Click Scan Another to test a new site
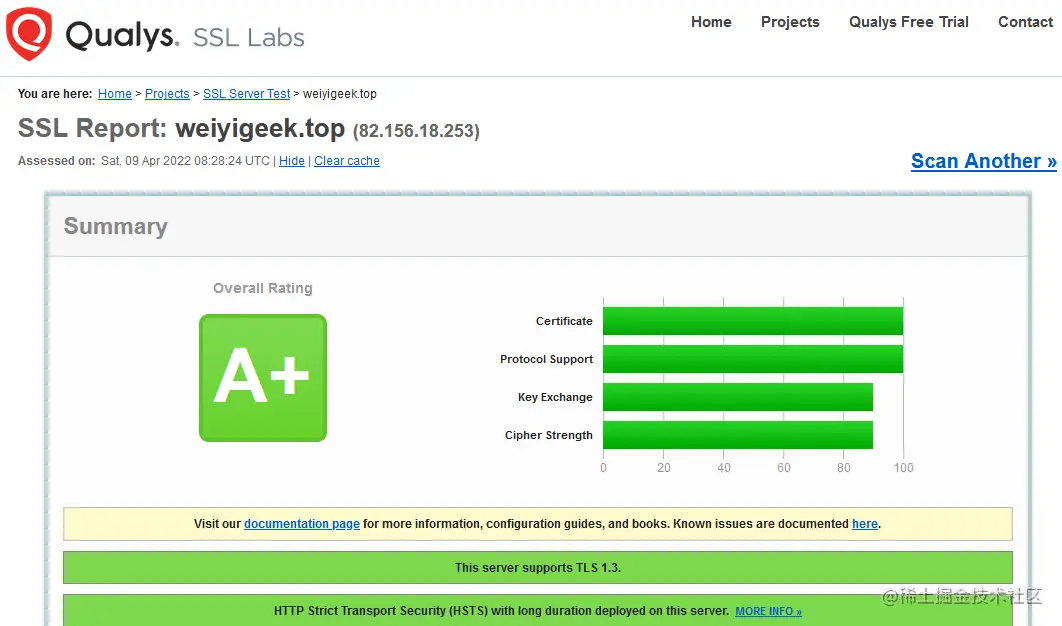1062x626 pixels. click(983, 160)
